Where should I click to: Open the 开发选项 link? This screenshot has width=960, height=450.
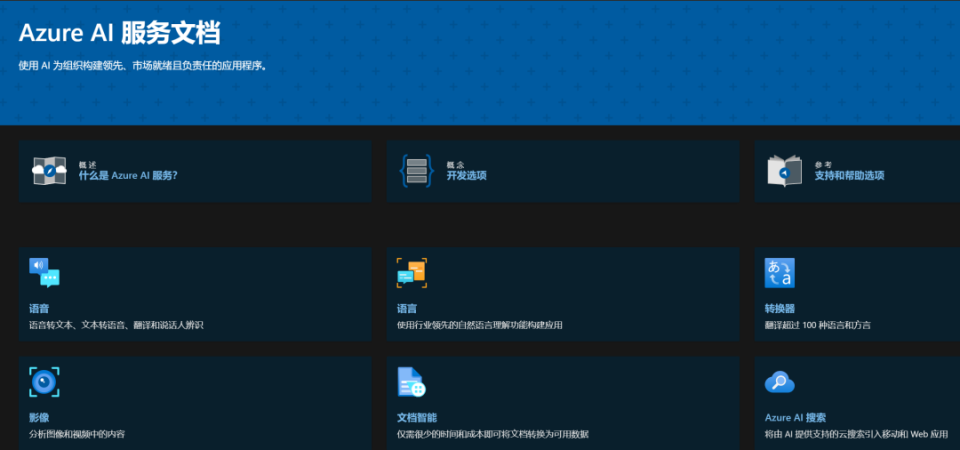click(467, 176)
